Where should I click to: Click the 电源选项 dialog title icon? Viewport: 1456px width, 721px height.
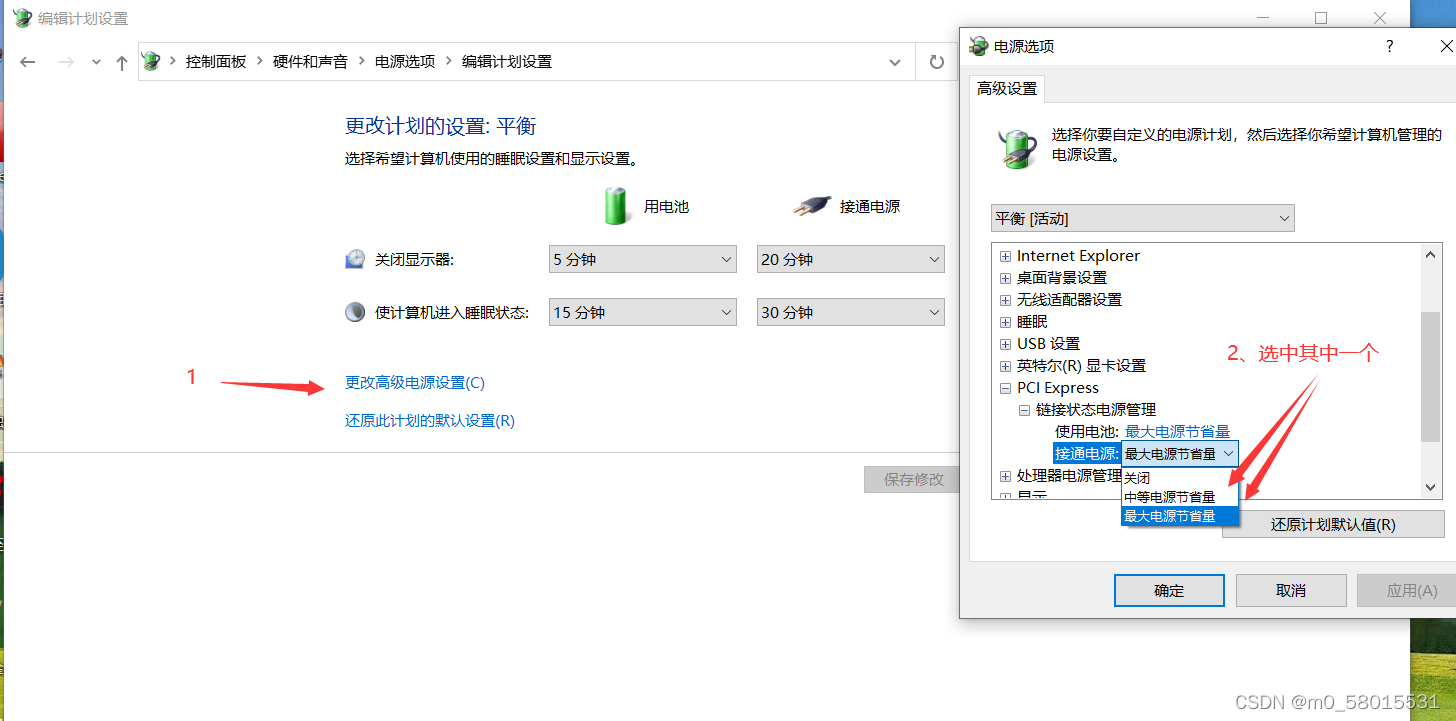coord(979,46)
